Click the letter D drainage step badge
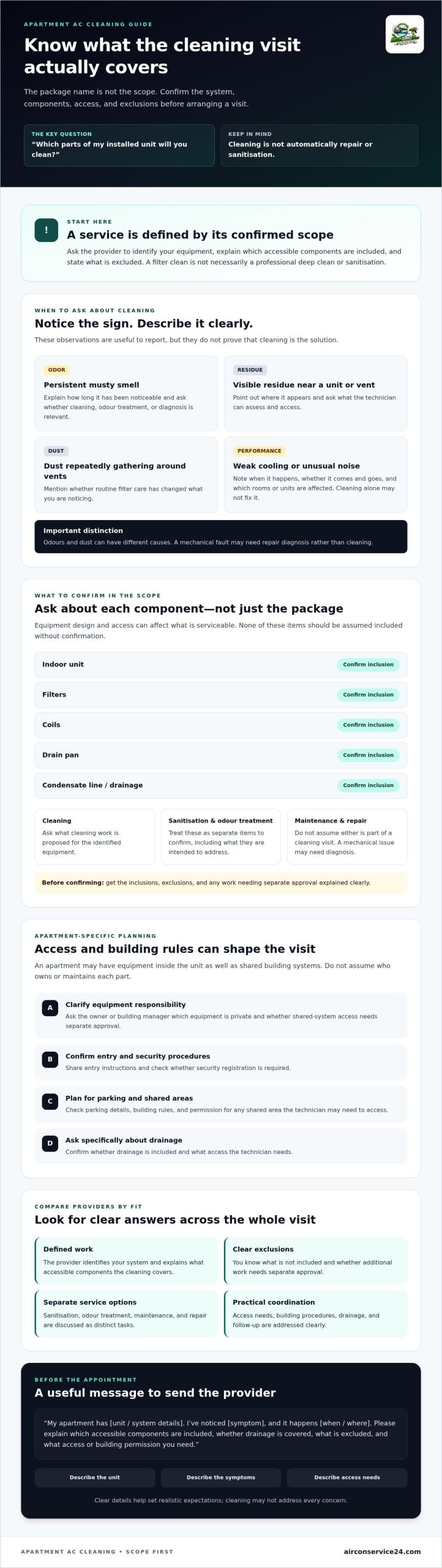The height and width of the screenshot is (1568, 442). tap(50, 1144)
